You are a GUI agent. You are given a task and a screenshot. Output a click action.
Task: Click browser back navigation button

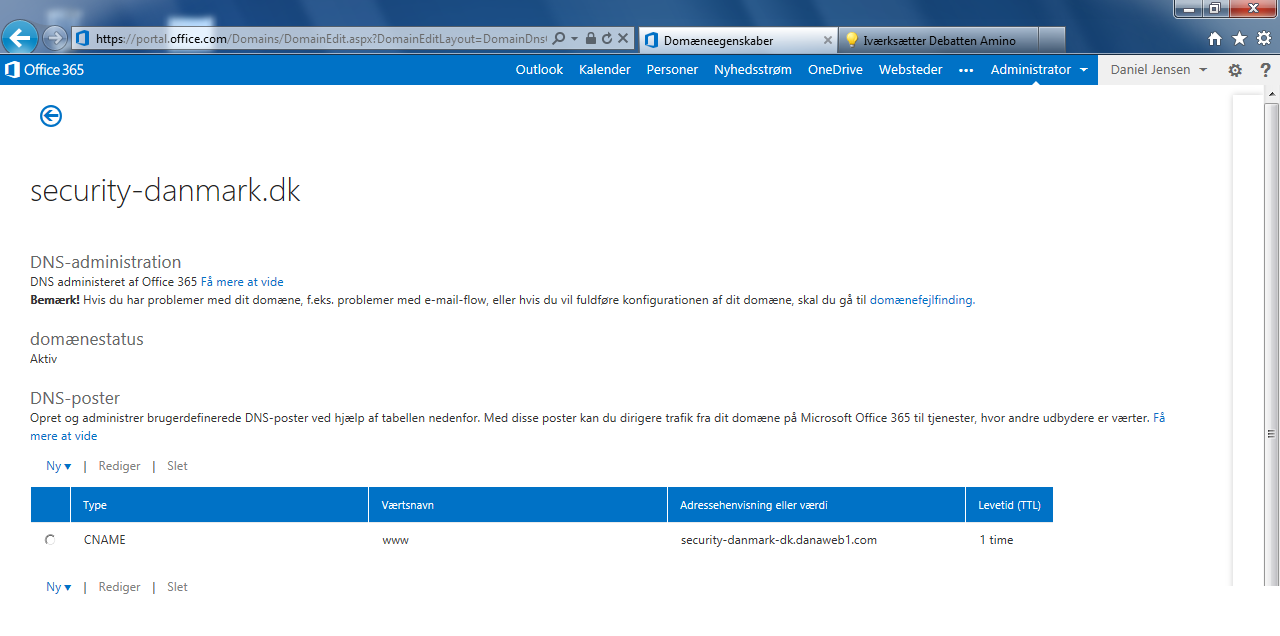19,38
